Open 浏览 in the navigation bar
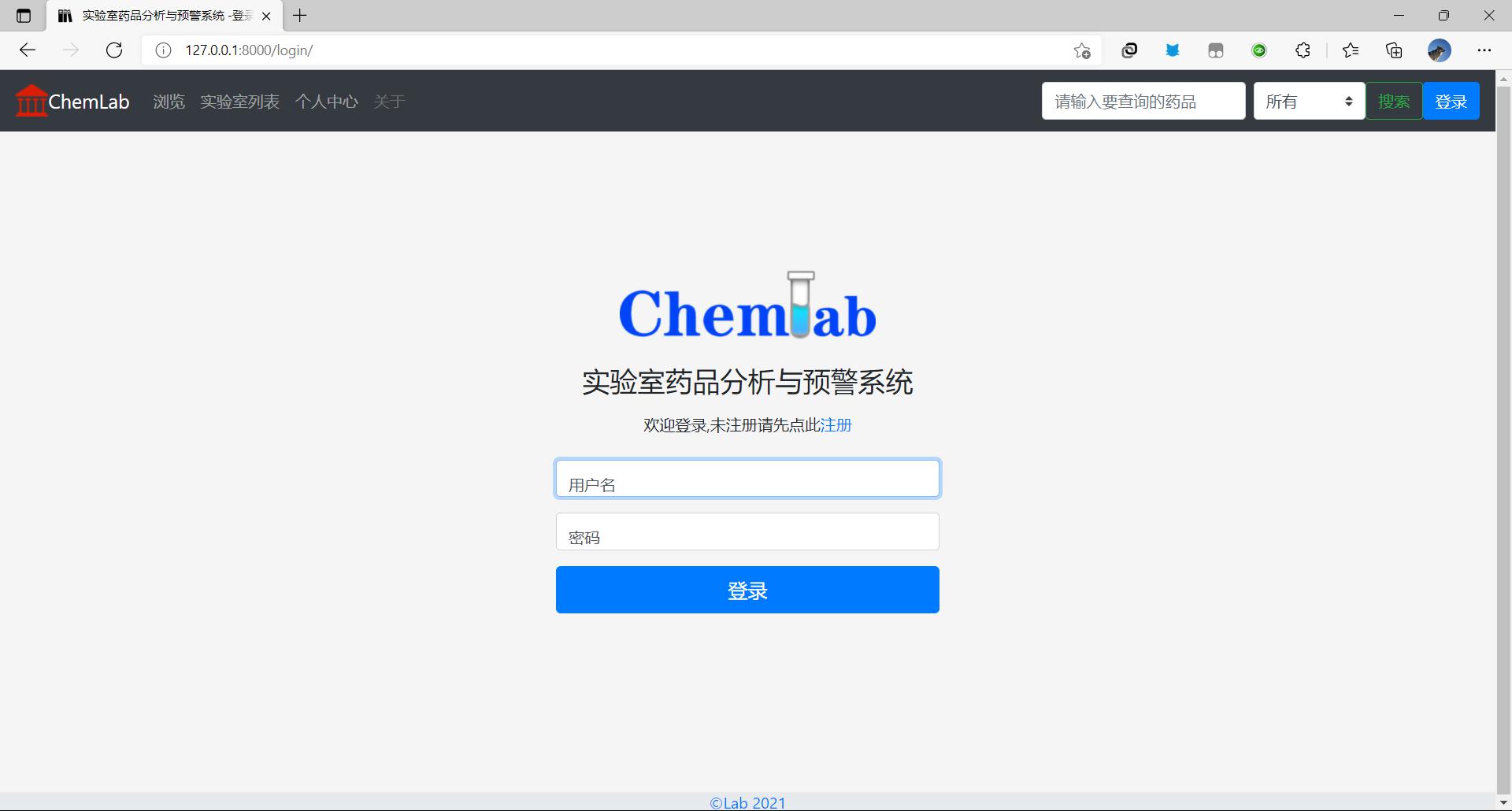This screenshot has height=811, width=1512. [169, 102]
